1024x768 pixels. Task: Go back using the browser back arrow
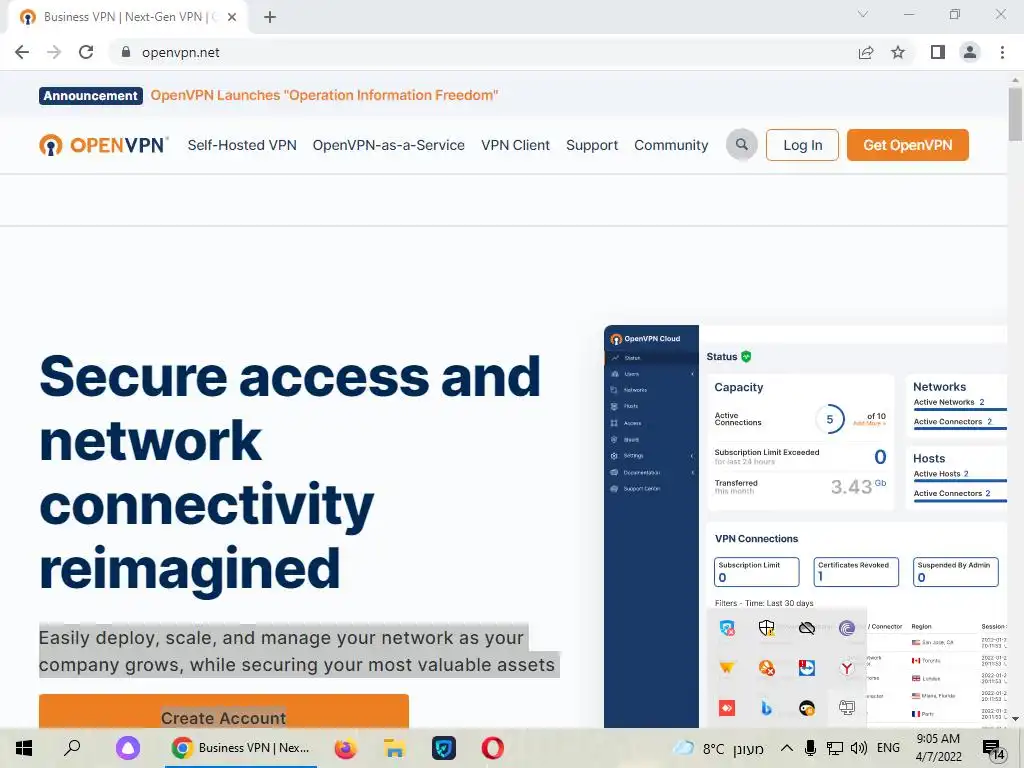[22, 52]
